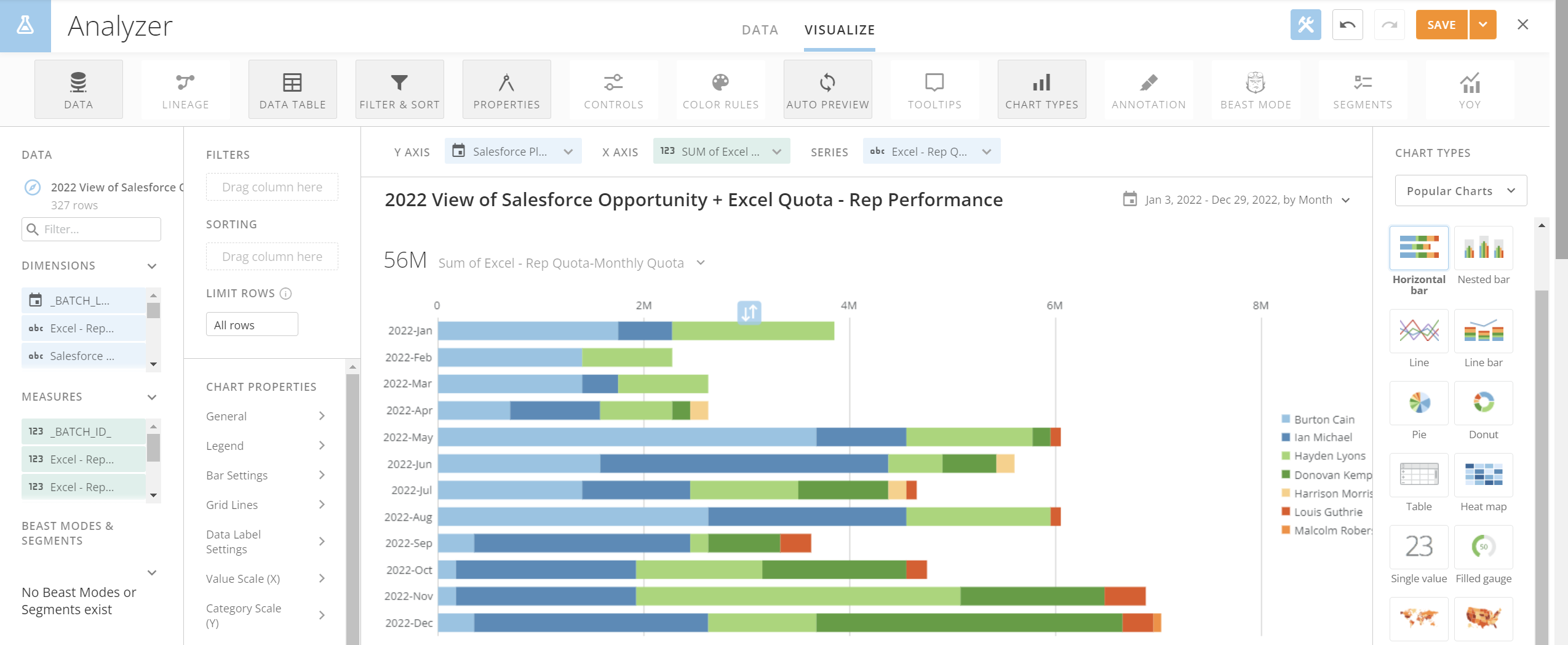Open the Popular Charts dropdown

coord(1460,191)
